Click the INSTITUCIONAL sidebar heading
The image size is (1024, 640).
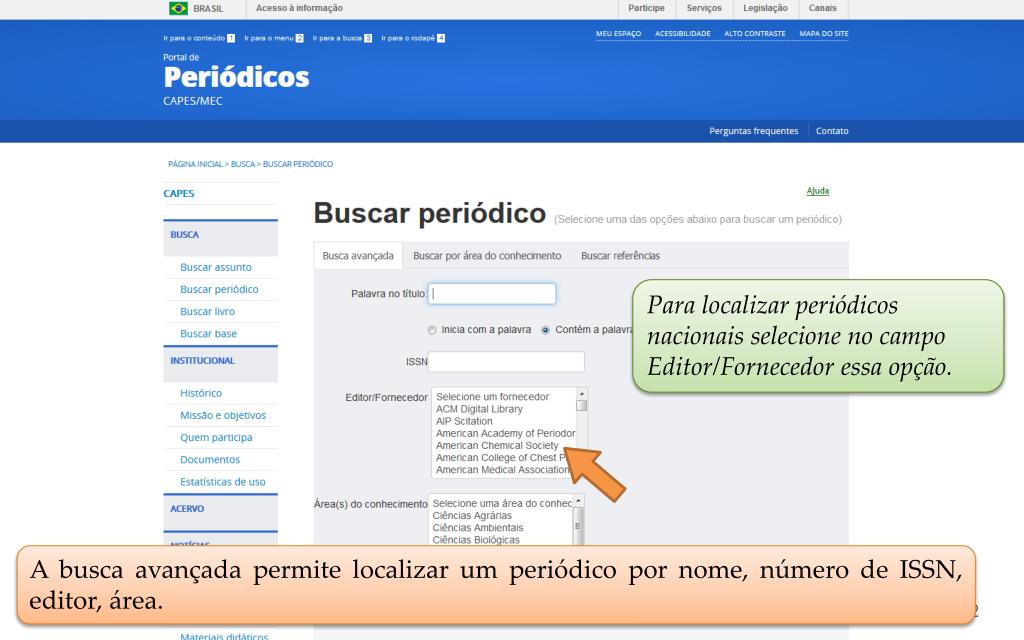[x=202, y=360]
